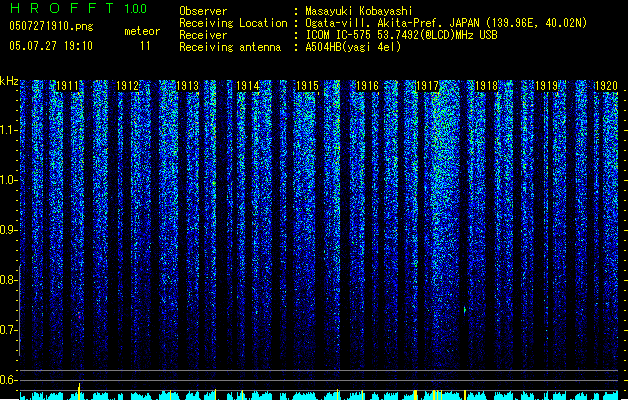Click the Receiving Location label

tap(233, 23)
